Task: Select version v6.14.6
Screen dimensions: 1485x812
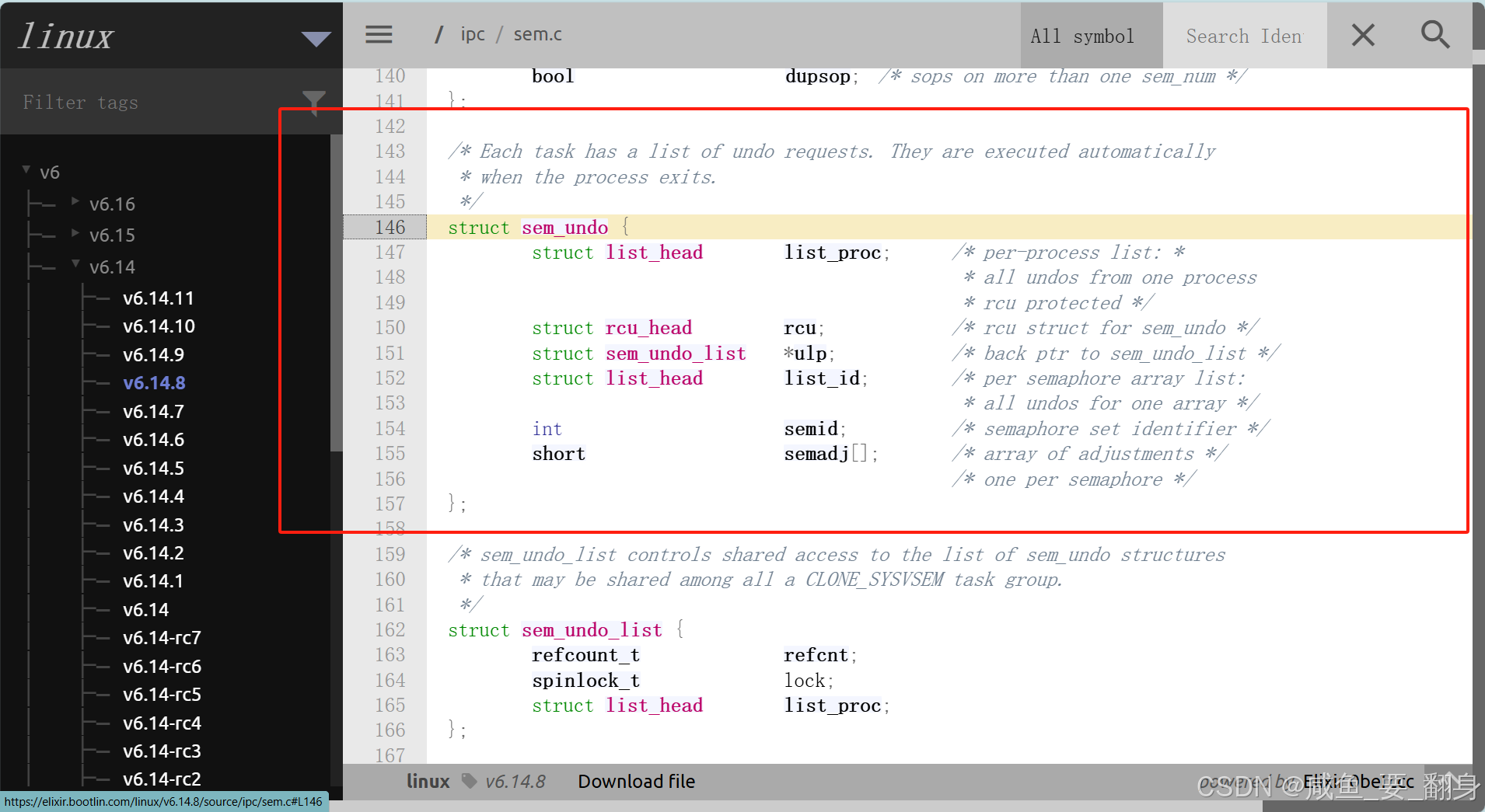Action: click(x=154, y=440)
